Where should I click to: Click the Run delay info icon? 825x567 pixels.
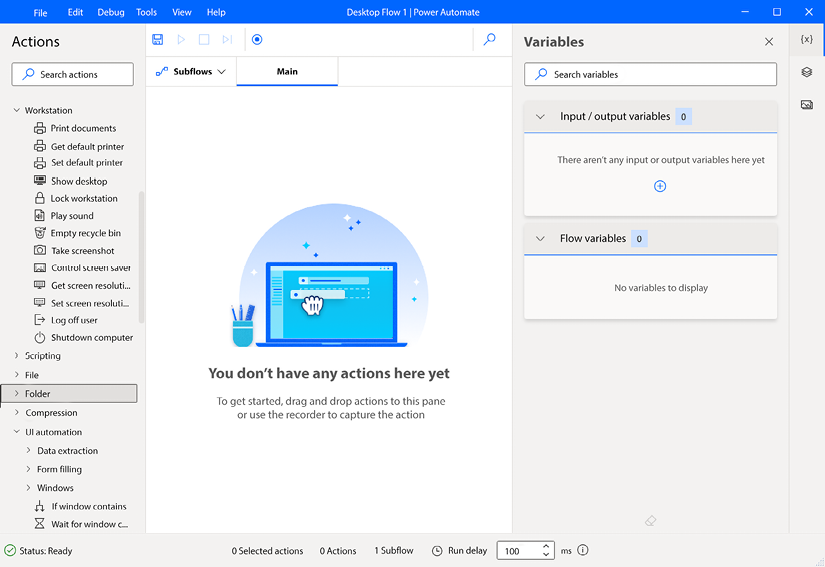[x=582, y=550]
